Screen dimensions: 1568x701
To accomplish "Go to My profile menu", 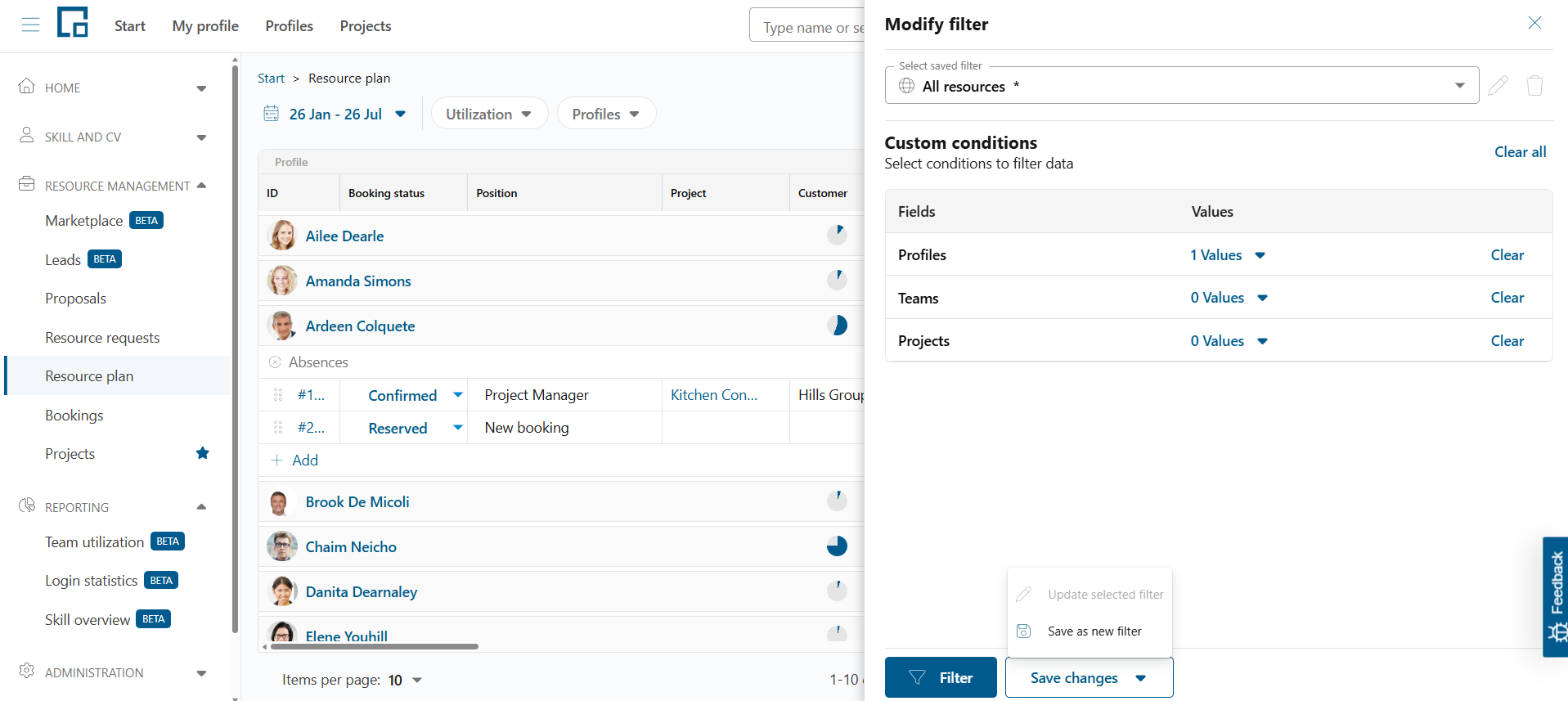I will click(205, 26).
